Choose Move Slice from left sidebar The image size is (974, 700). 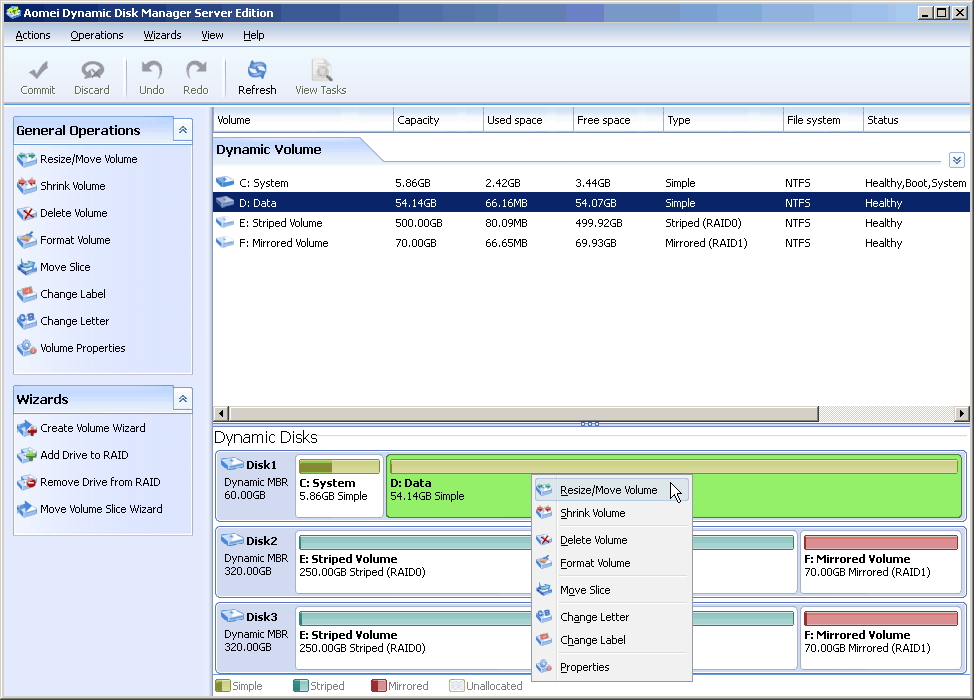coord(65,267)
